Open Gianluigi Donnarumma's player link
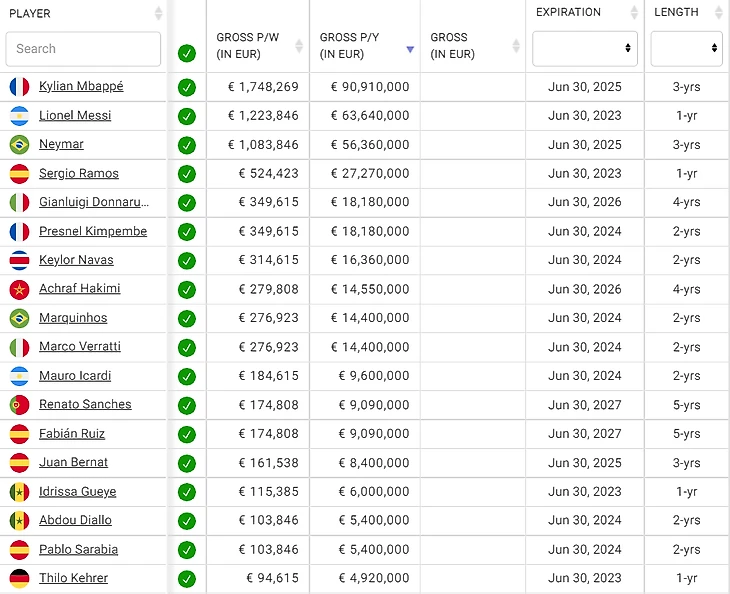This screenshot has height=594, width=730. point(93,202)
